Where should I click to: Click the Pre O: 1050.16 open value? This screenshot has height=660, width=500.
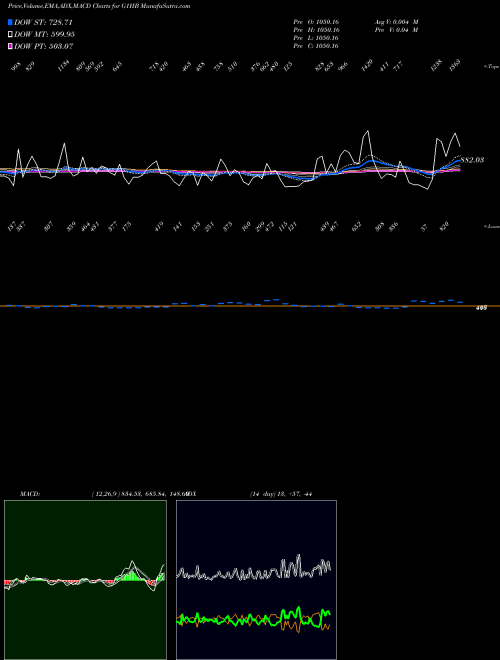click(316, 22)
